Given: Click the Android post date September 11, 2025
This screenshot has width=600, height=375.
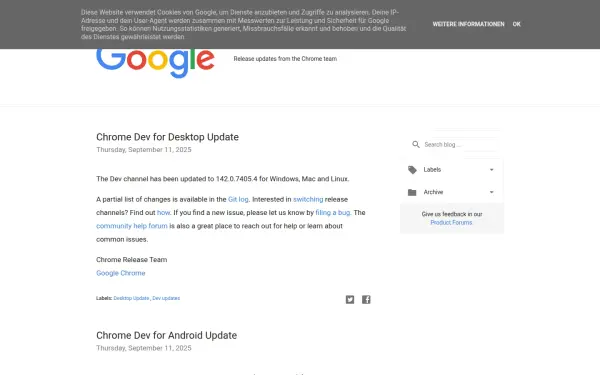Looking at the screenshot, I should coord(143,348).
